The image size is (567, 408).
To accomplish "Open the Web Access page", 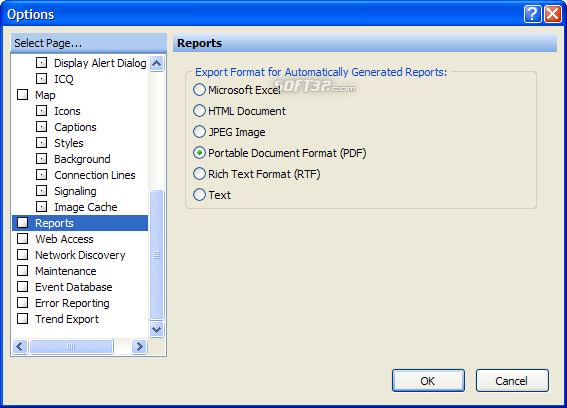I will pos(64,239).
